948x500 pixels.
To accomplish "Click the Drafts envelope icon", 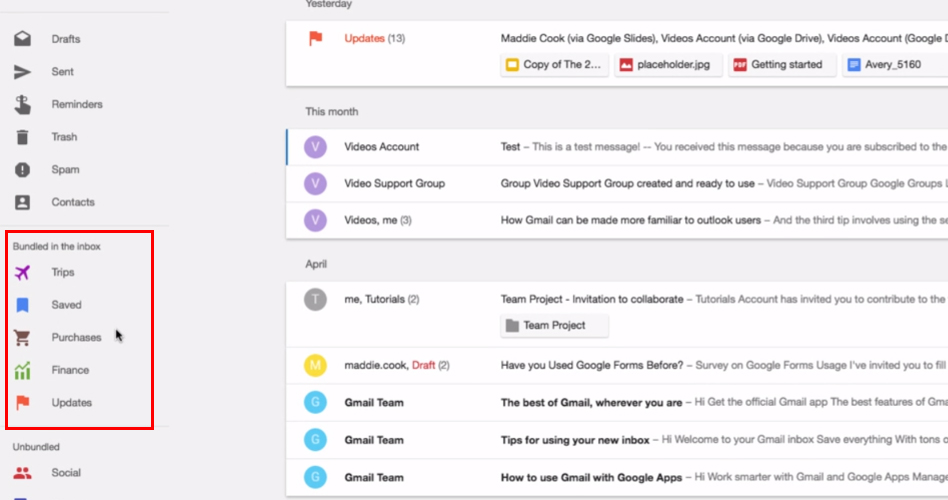I will click(22, 39).
